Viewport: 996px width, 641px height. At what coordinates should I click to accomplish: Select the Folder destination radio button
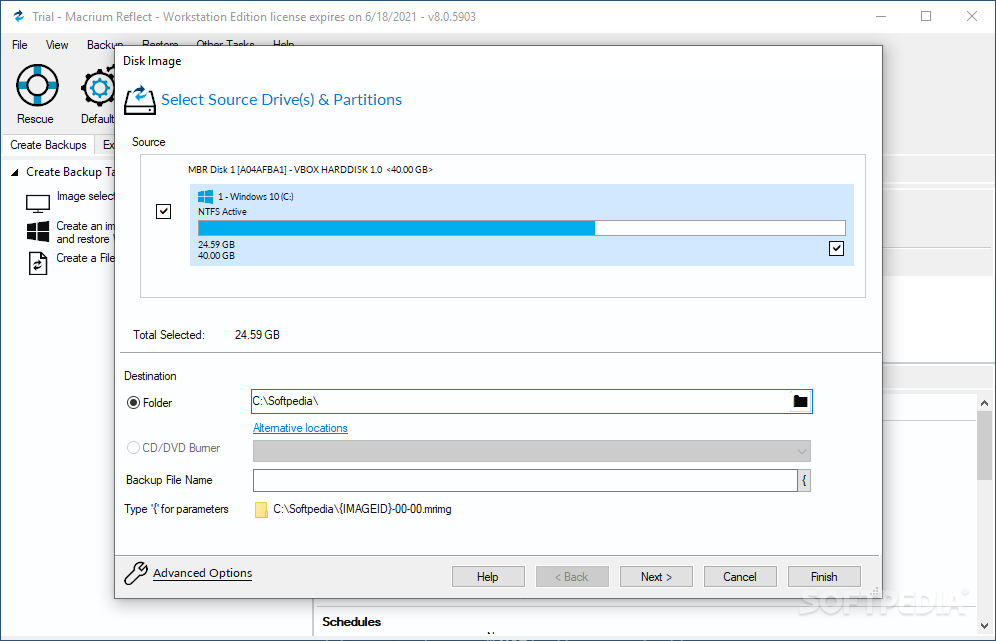133,403
